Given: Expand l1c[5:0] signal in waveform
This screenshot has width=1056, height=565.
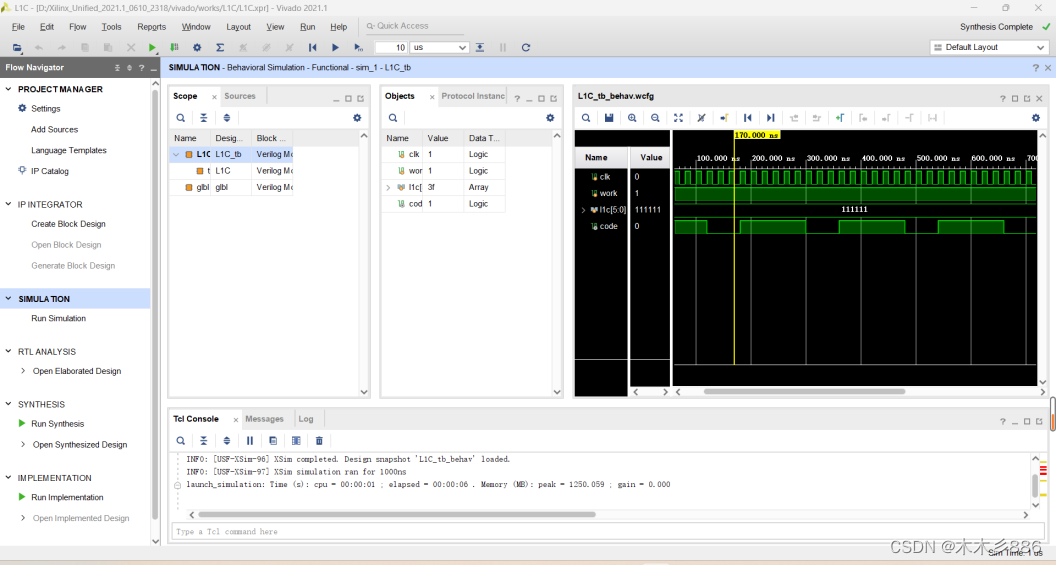Looking at the screenshot, I should pyautogui.click(x=583, y=210).
